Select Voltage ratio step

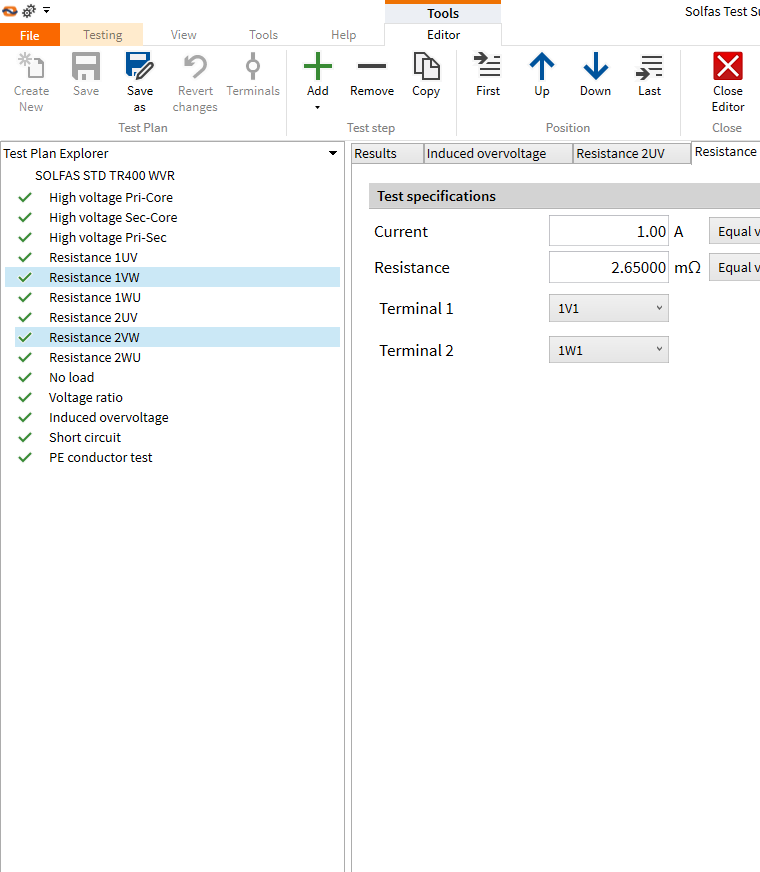pos(86,398)
